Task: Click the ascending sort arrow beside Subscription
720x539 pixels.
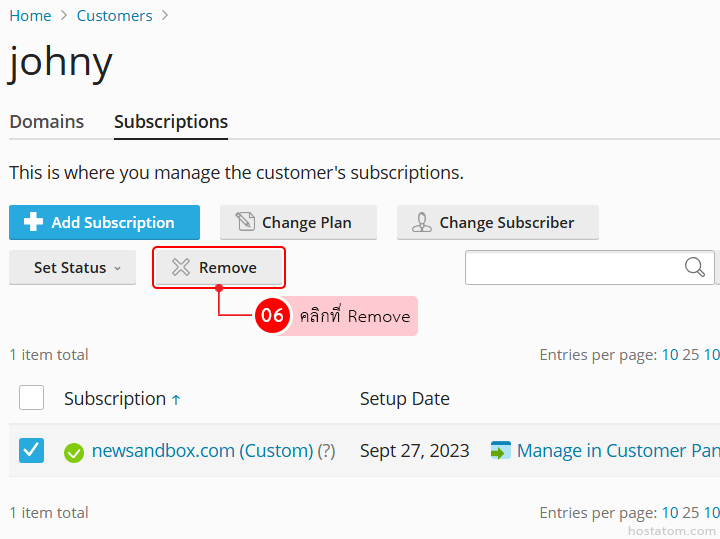Action: click(176, 400)
